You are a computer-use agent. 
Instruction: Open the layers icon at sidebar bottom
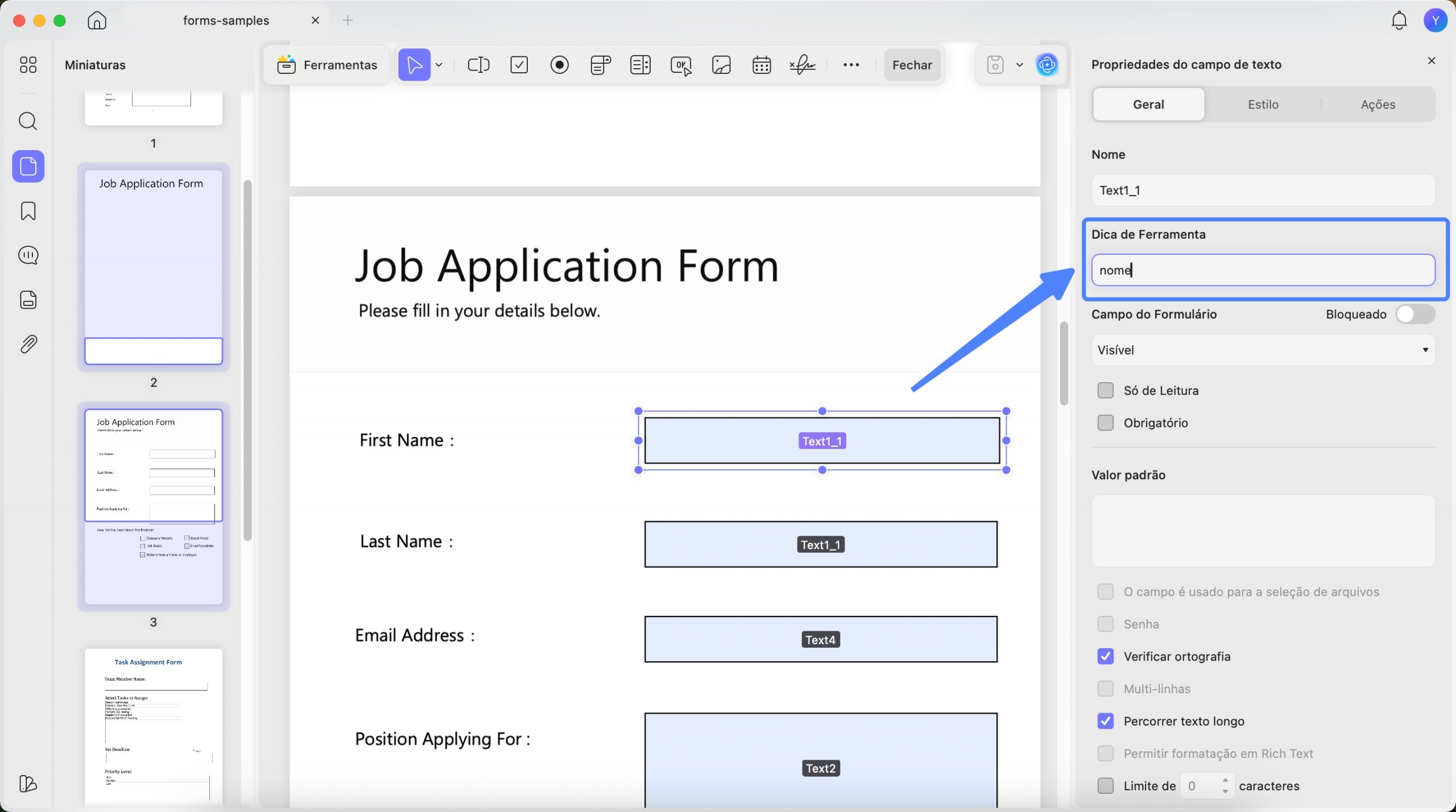pos(28,784)
